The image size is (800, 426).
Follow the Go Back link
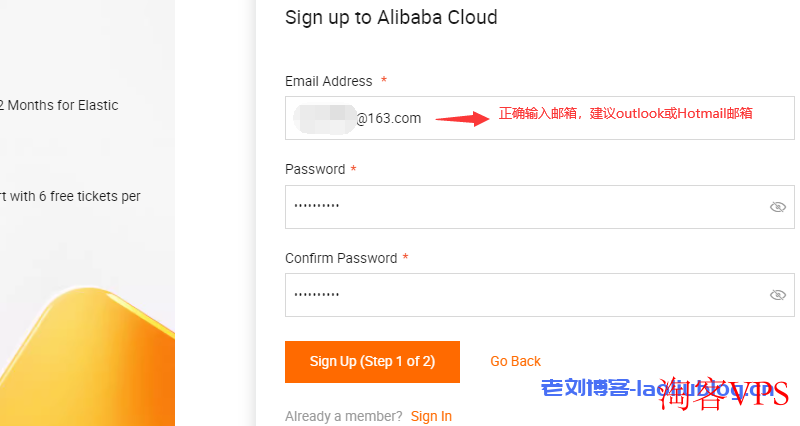pyautogui.click(x=515, y=361)
